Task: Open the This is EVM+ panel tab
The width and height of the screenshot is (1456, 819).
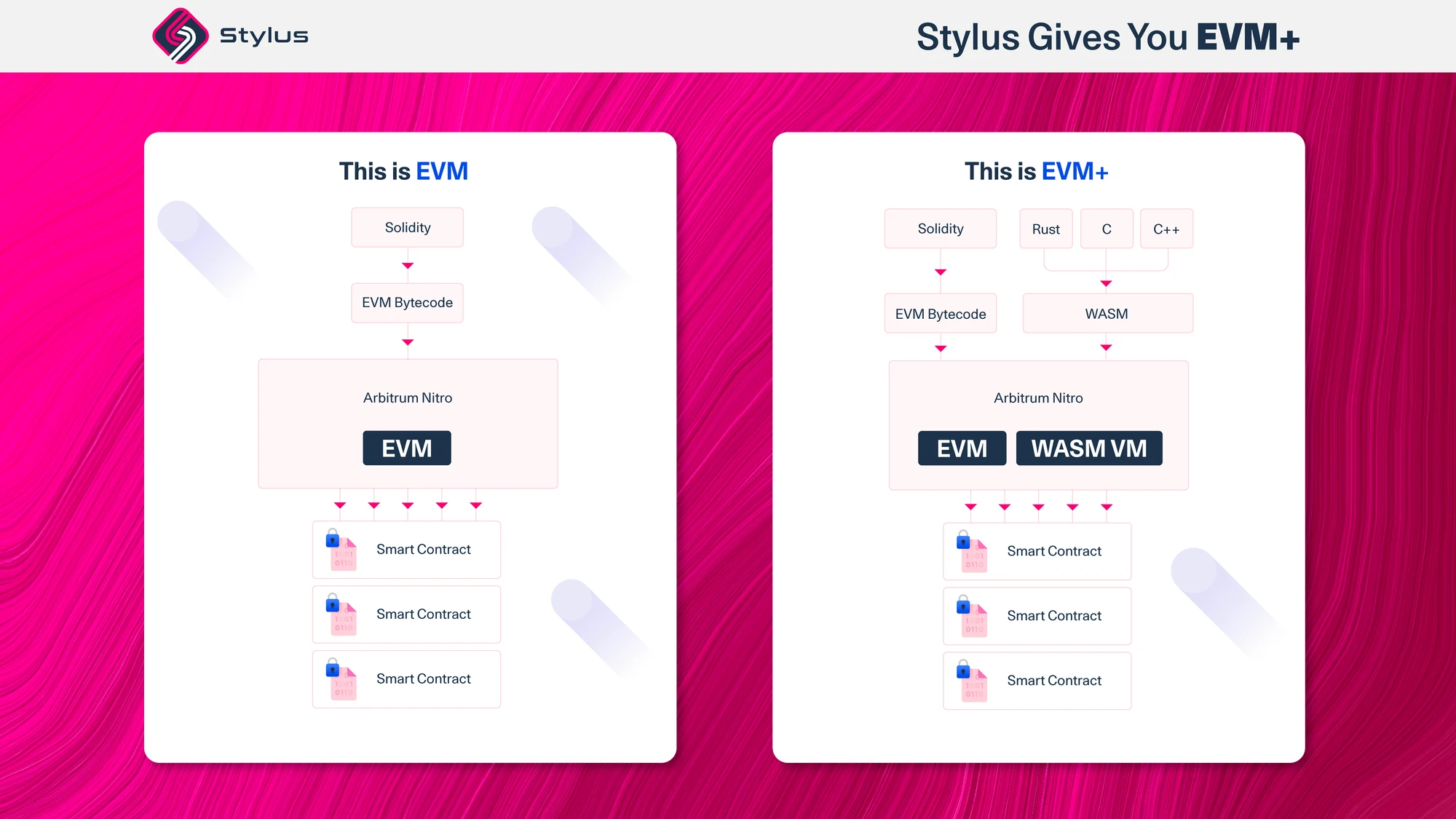Action: coord(1039,170)
